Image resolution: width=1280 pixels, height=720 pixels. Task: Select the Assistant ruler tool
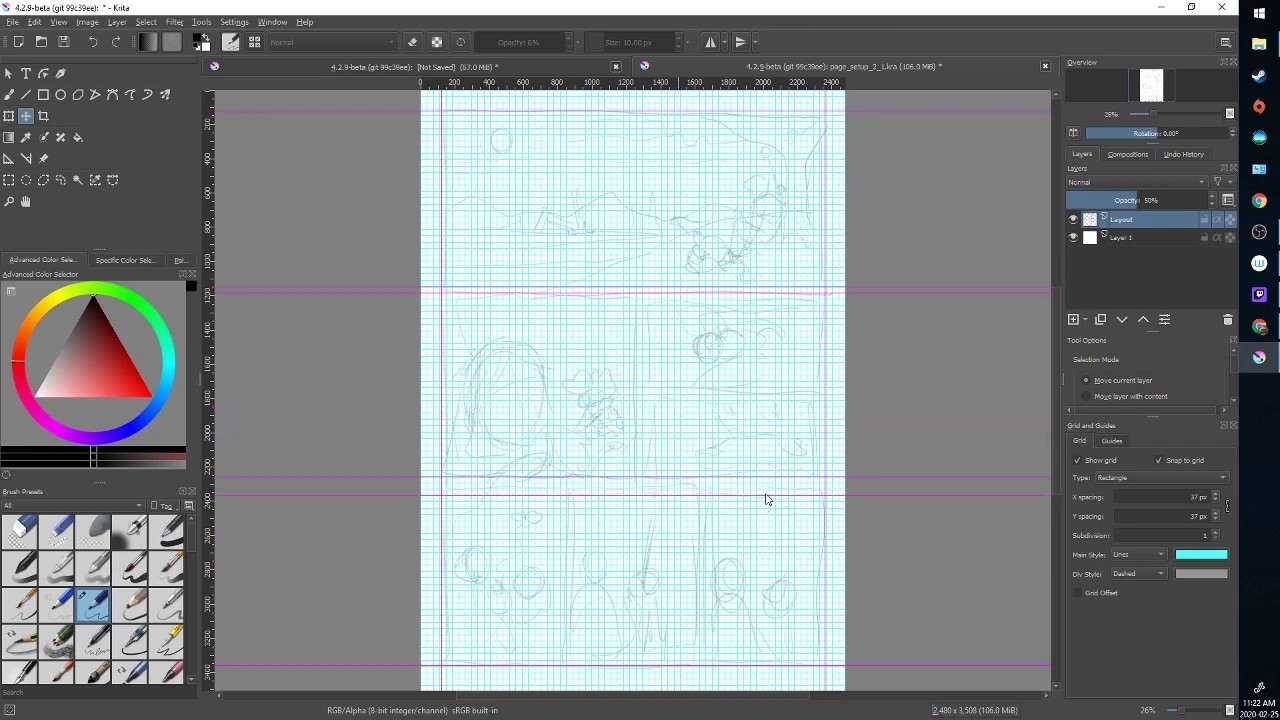pos(9,158)
